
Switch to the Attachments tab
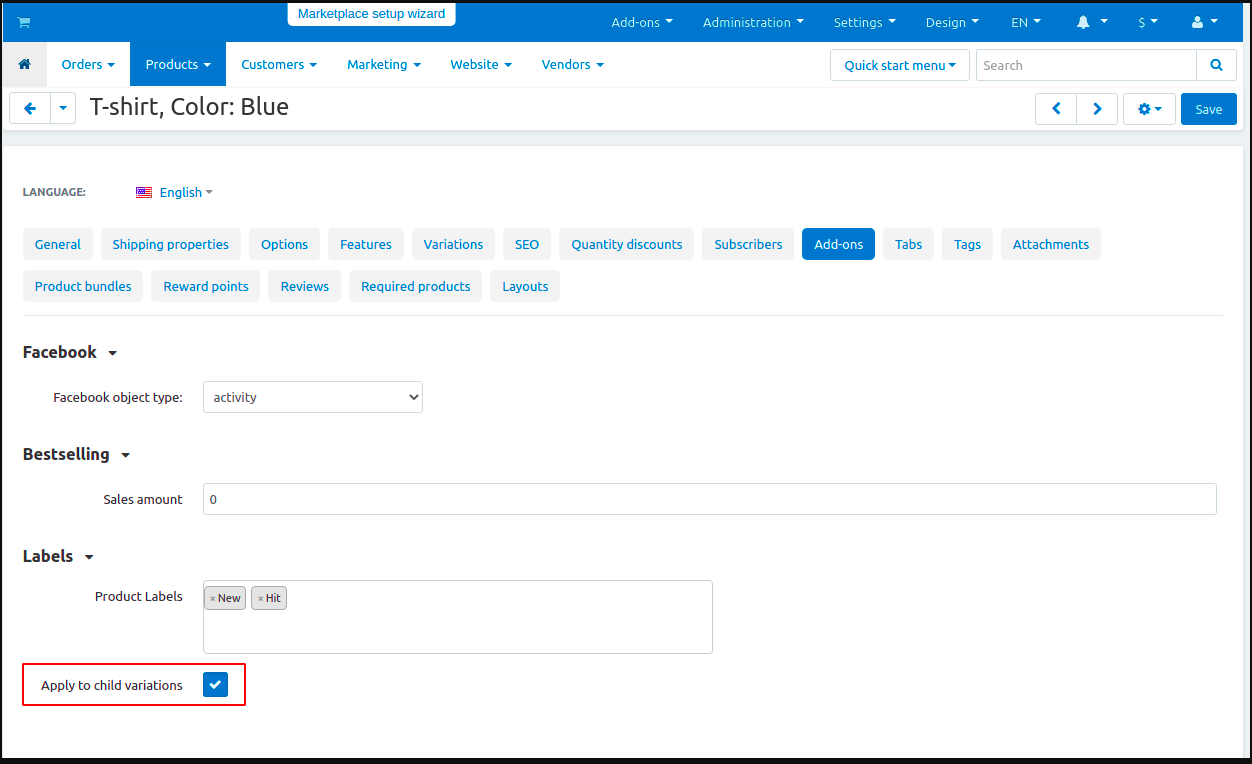1051,244
